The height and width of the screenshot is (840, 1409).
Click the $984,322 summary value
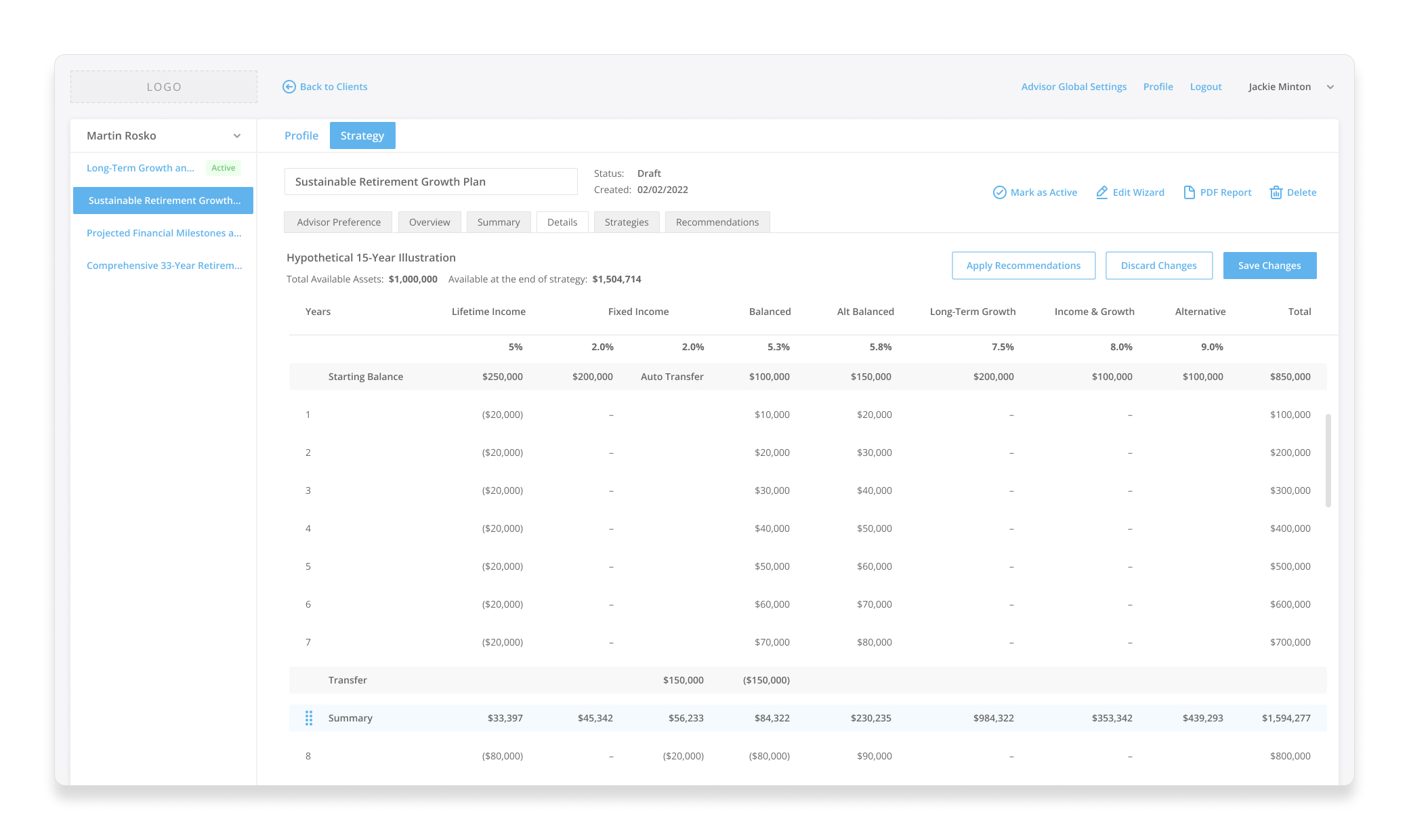pos(994,718)
